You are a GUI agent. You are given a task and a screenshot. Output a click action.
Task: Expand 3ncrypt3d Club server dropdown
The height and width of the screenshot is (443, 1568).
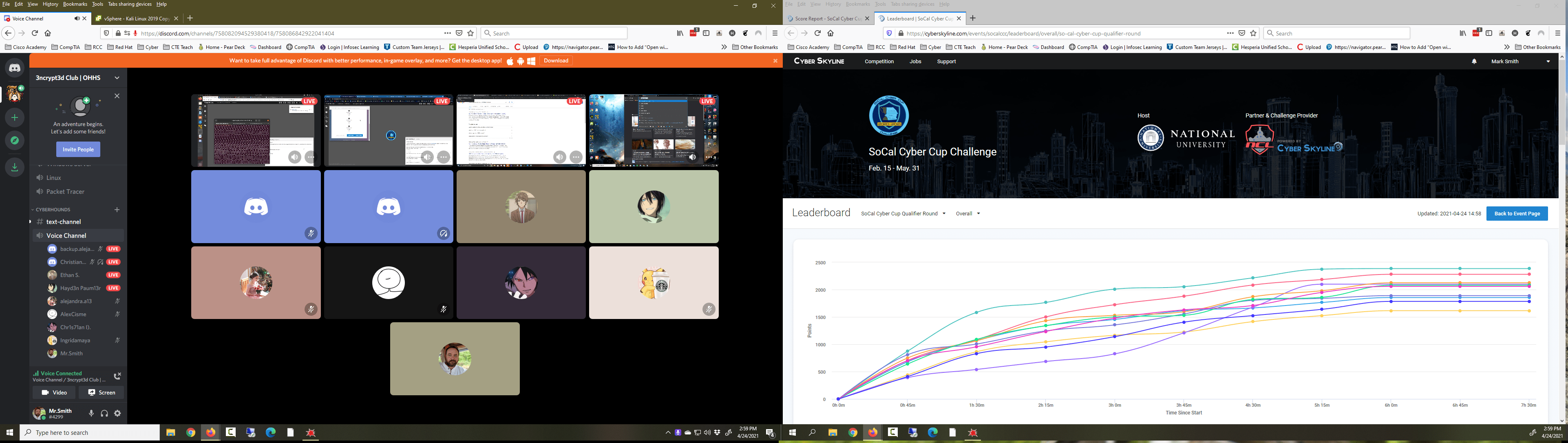pyautogui.click(x=117, y=78)
